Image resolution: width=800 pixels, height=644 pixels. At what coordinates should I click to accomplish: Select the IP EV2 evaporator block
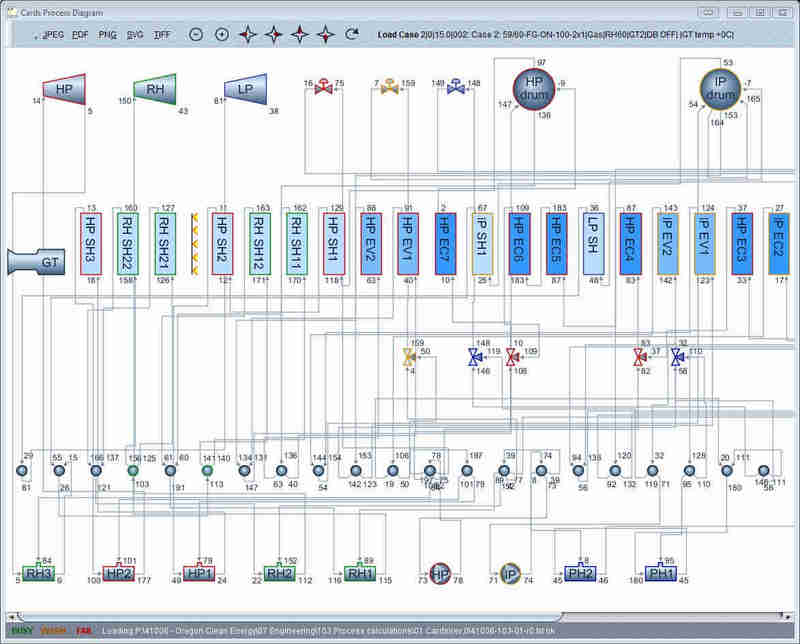tap(668, 244)
